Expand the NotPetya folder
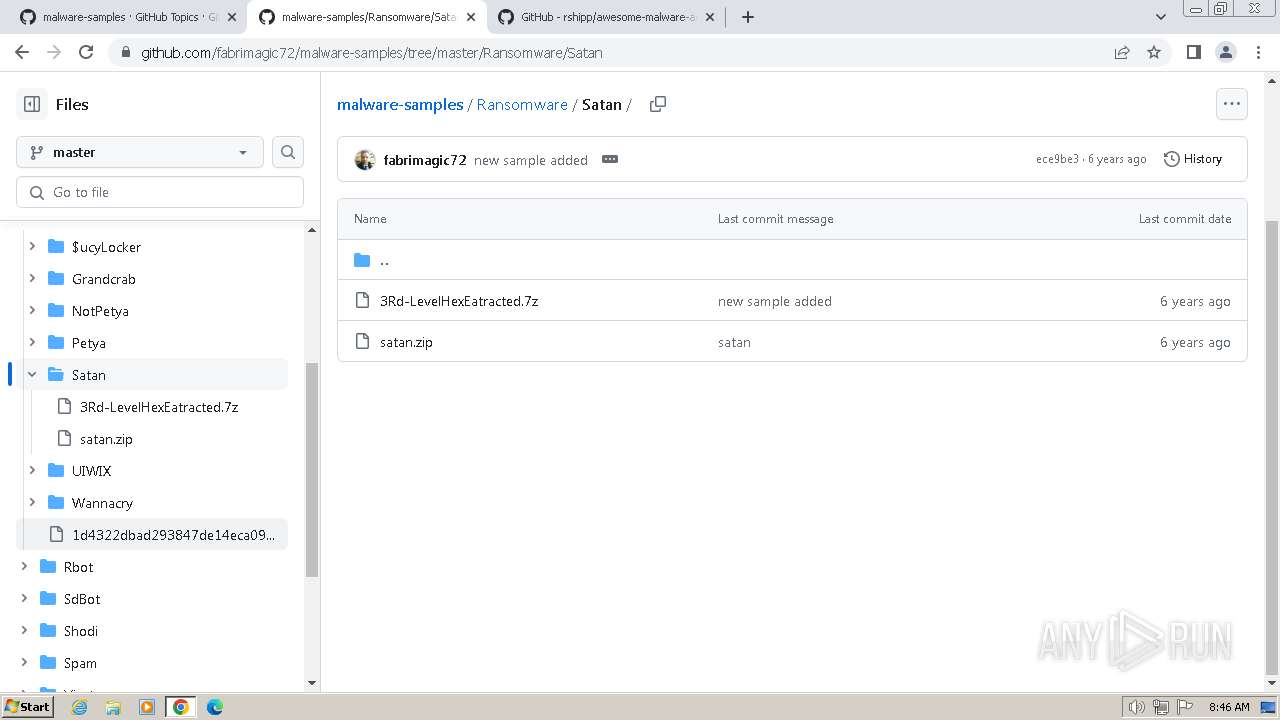This screenshot has height=720, width=1280. [32, 311]
